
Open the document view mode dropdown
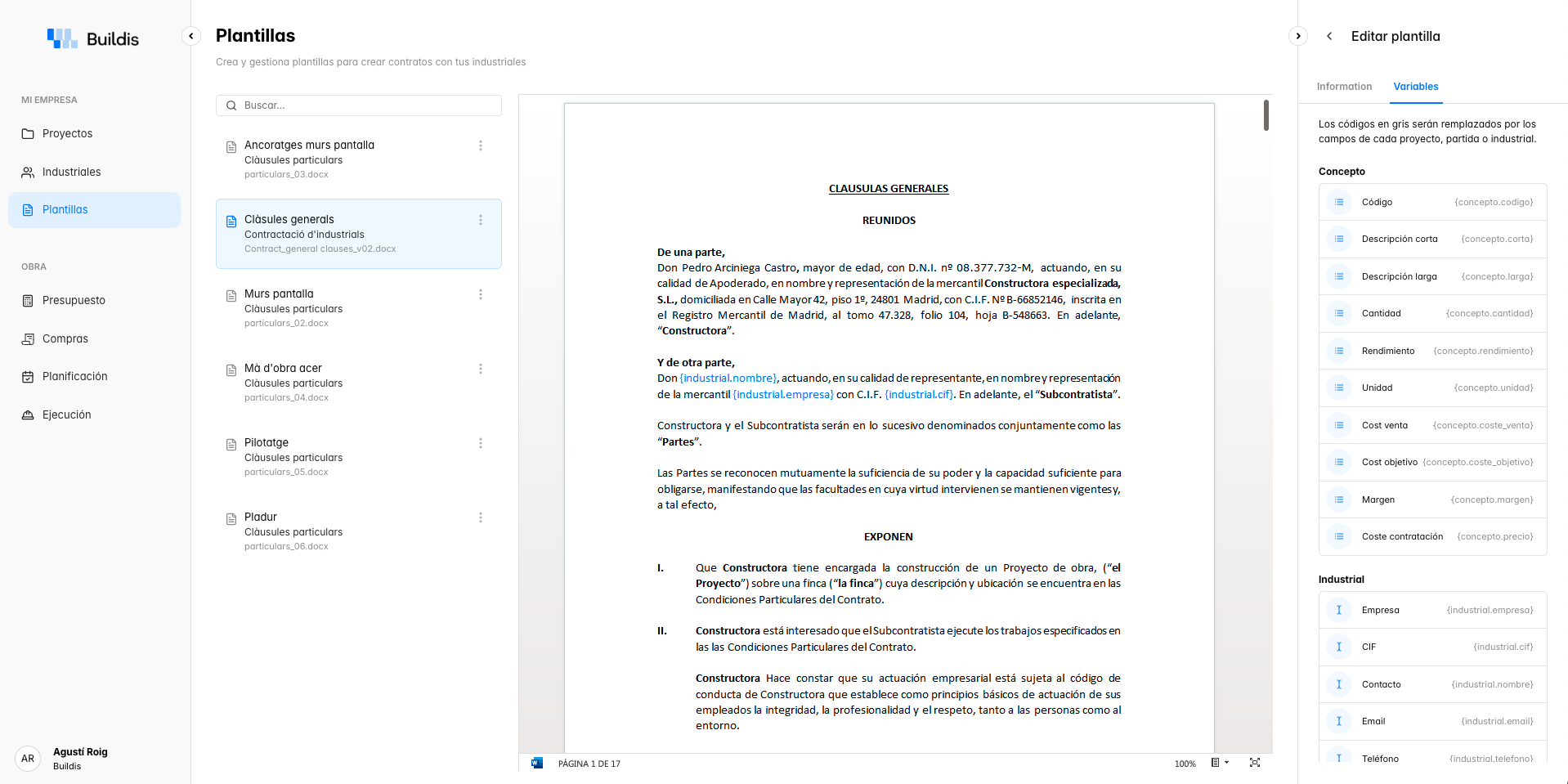point(1220,763)
